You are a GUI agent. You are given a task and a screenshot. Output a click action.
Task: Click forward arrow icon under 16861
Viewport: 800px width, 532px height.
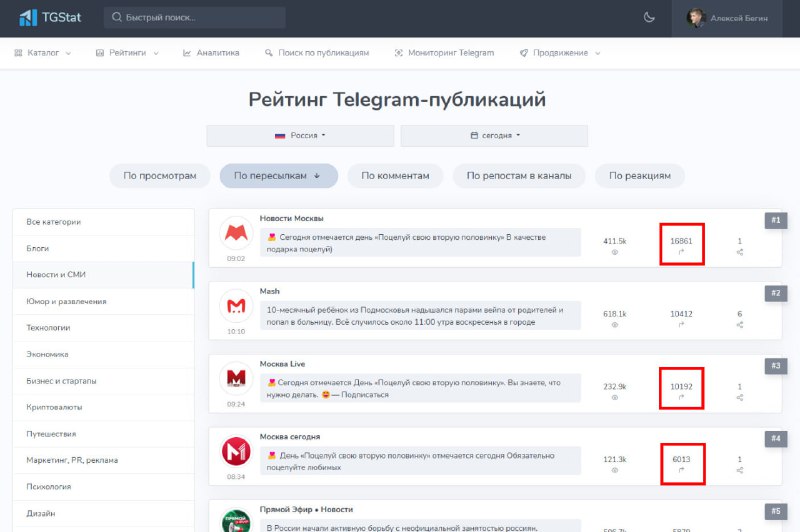click(x=681, y=252)
